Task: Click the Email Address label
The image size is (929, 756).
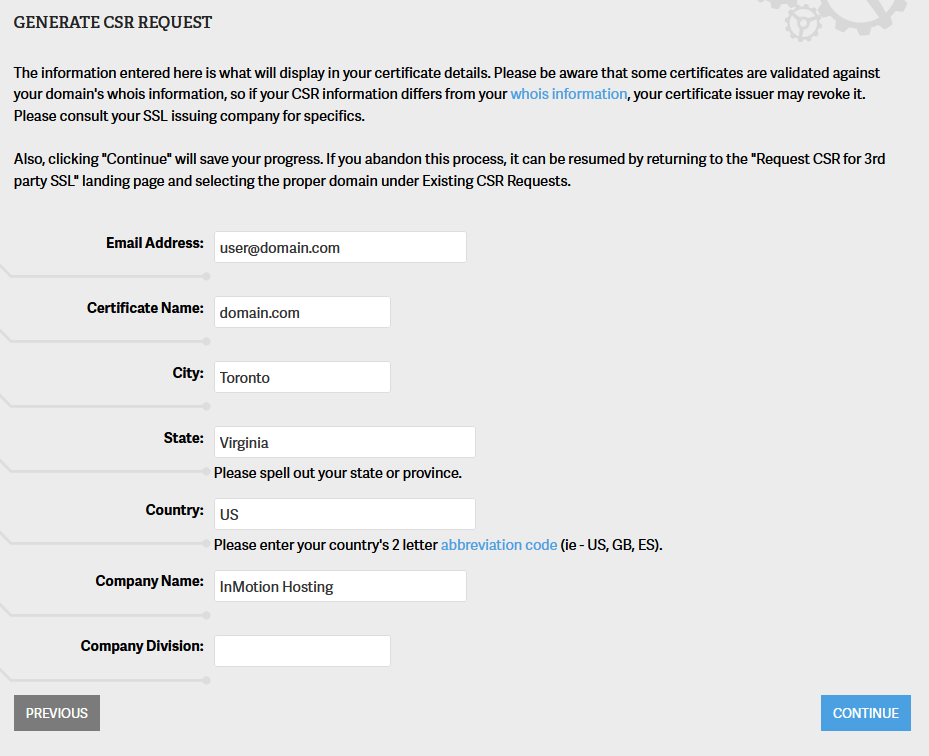Action: coord(155,243)
